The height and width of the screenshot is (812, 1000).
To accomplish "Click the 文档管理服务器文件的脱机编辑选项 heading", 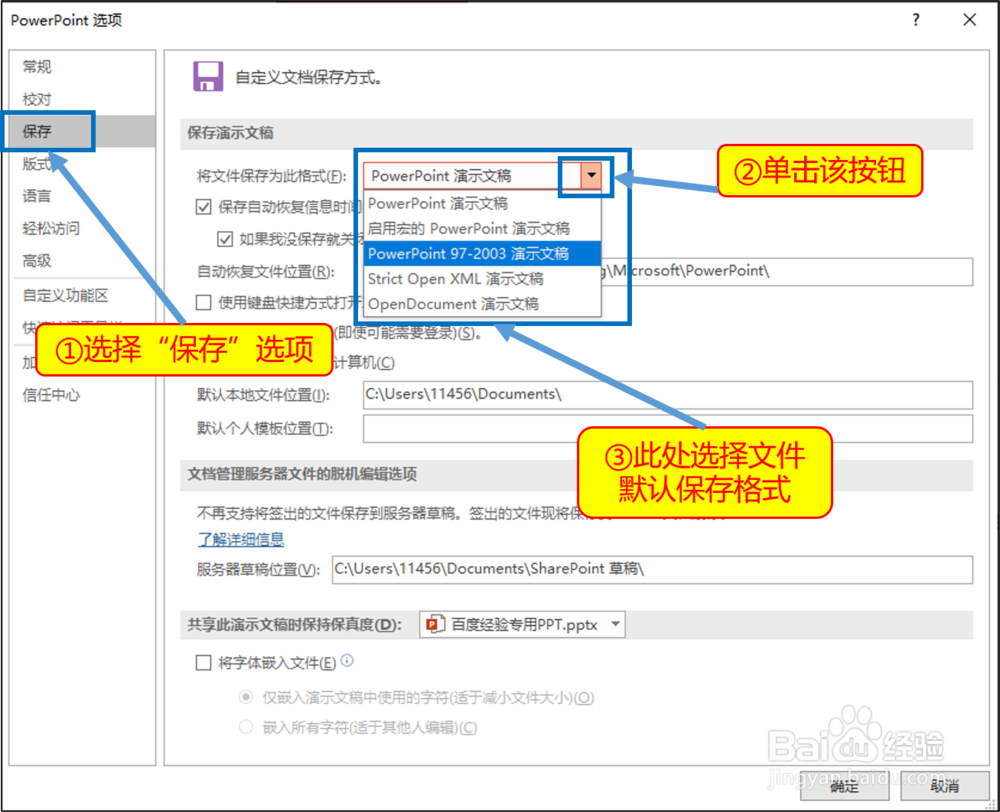I will point(302,474).
